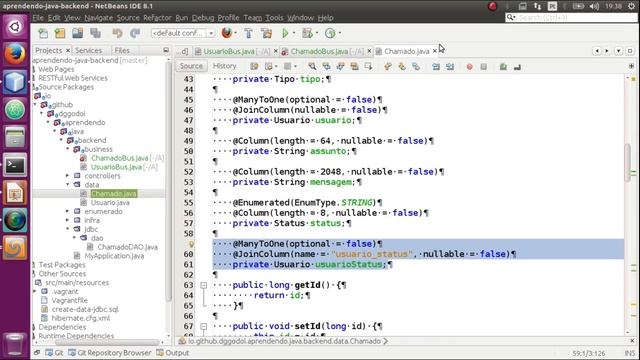Open the Debug Project dropdown arrow

[317, 33]
